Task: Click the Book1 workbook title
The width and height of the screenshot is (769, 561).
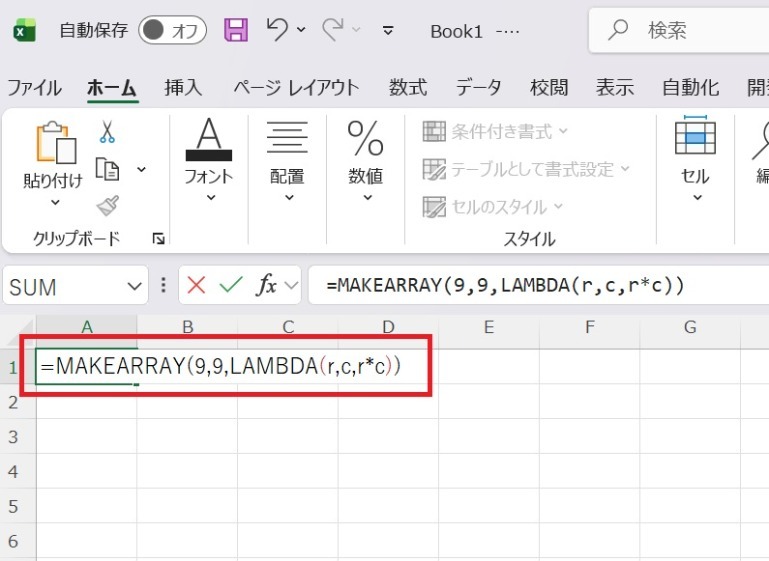Action: (x=456, y=31)
